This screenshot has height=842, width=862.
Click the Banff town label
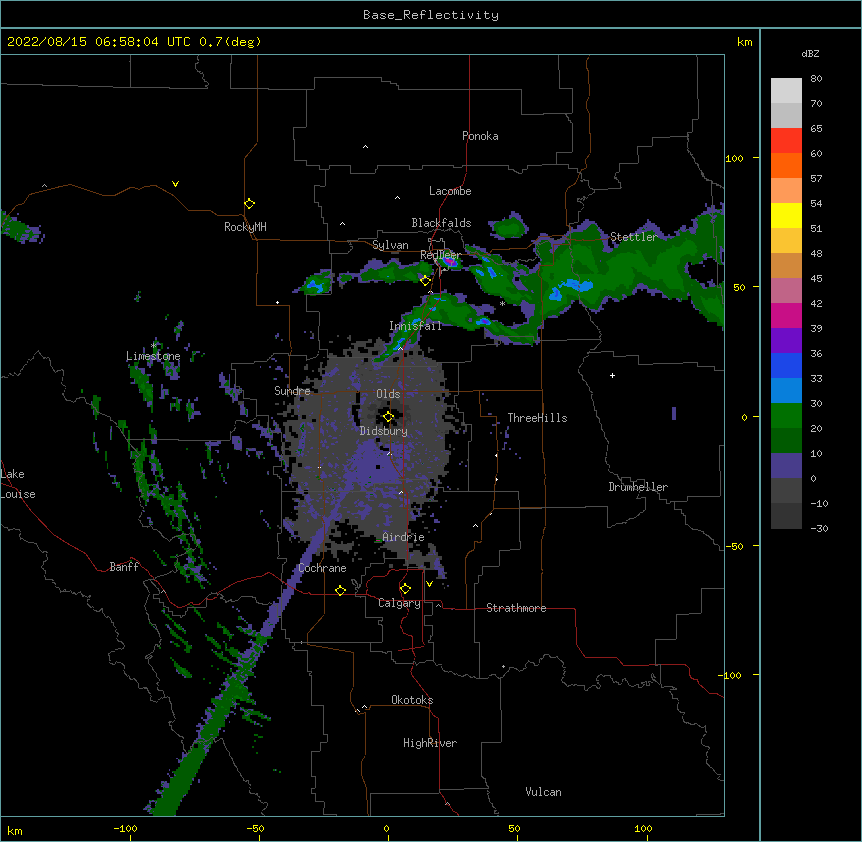pyautogui.click(x=124, y=567)
